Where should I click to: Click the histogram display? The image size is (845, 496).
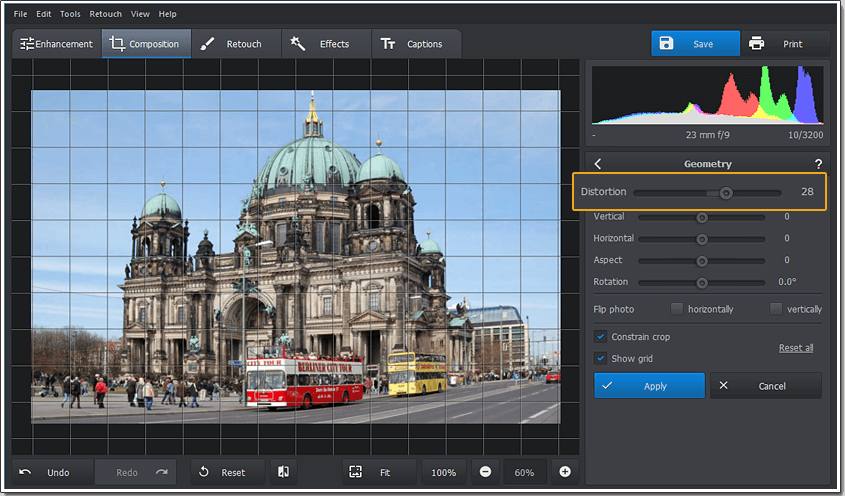[x=707, y=95]
